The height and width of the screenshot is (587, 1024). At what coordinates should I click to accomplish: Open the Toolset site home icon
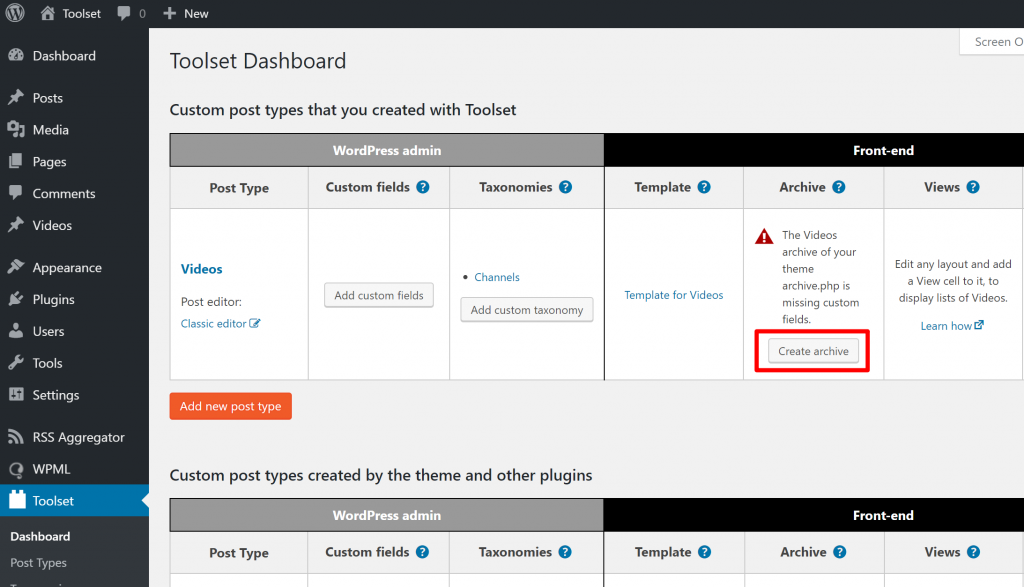coord(48,13)
